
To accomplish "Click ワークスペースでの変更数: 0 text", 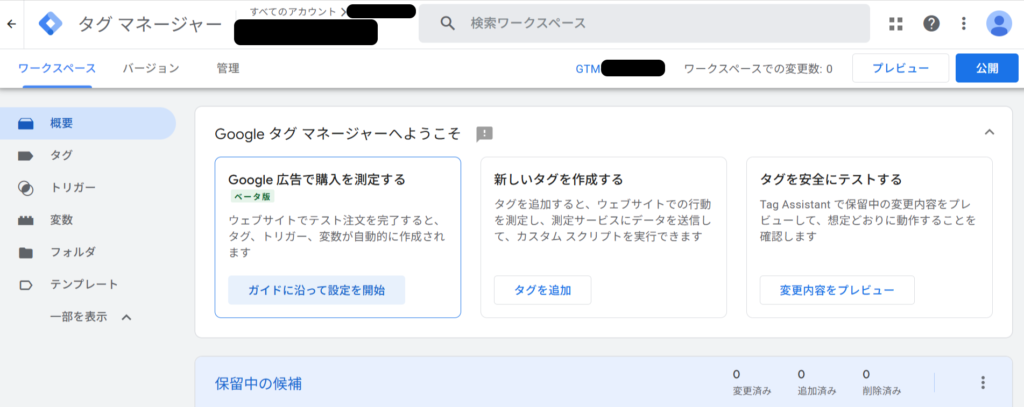I will [758, 69].
